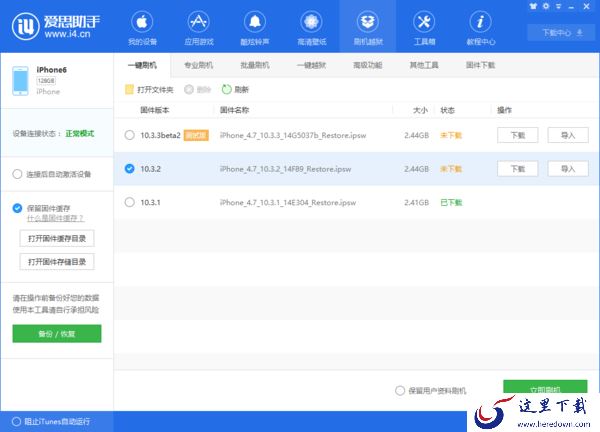Enable 连接后自动激活设备 option

pyautogui.click(x=17, y=174)
